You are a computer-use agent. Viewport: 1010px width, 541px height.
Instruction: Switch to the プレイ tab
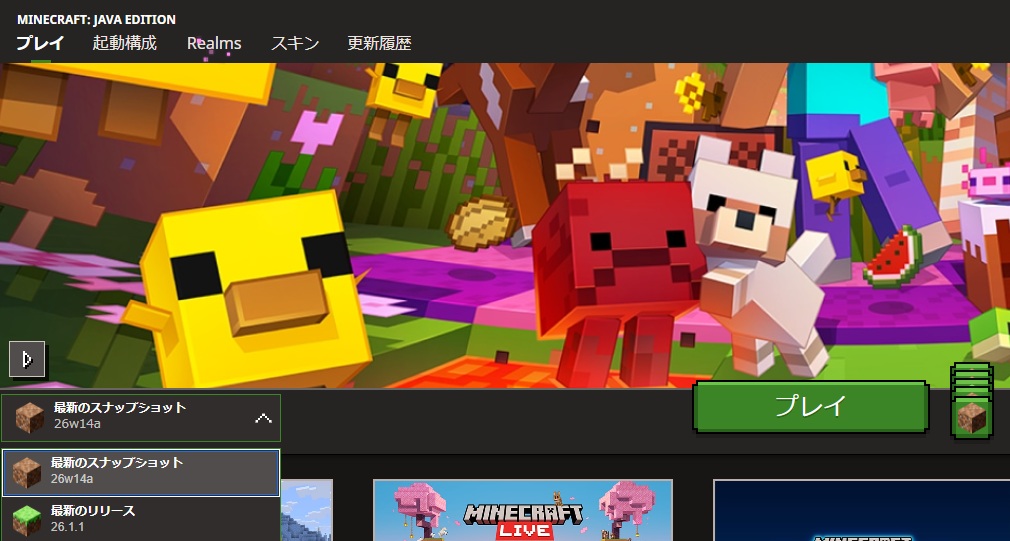tap(40, 43)
